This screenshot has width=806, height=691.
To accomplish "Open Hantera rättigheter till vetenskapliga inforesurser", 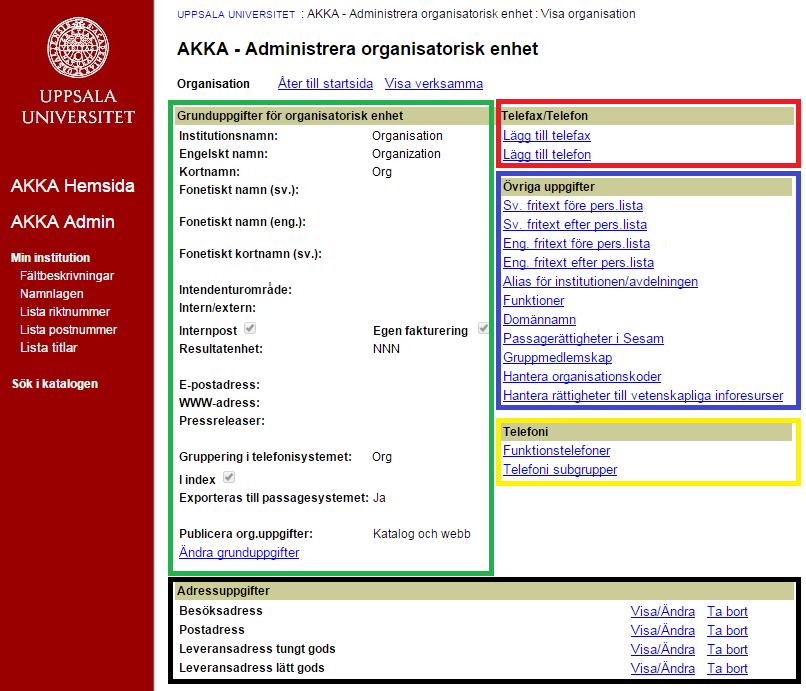I will (643, 395).
